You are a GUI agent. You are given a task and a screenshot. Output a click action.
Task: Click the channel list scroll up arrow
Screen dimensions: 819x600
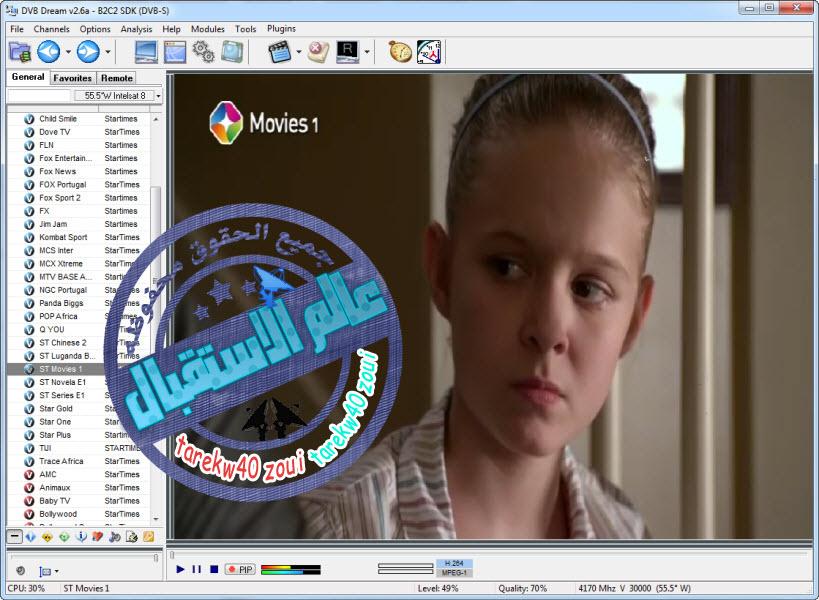156,120
